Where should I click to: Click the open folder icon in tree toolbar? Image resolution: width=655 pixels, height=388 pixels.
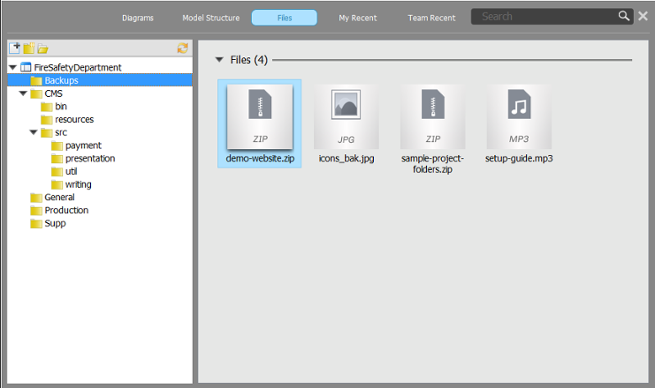[43, 49]
